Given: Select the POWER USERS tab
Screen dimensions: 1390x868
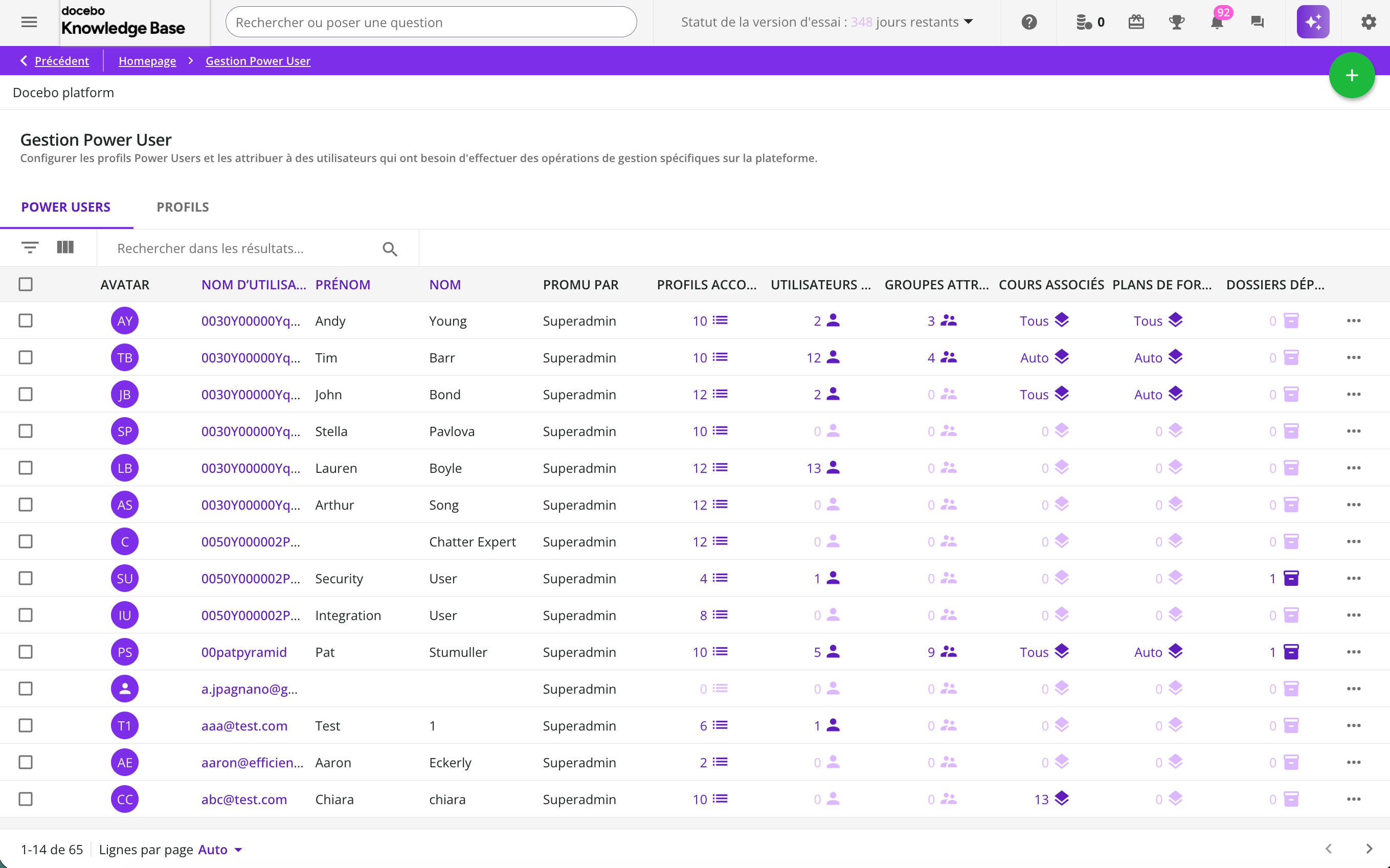Looking at the screenshot, I should pos(65,207).
